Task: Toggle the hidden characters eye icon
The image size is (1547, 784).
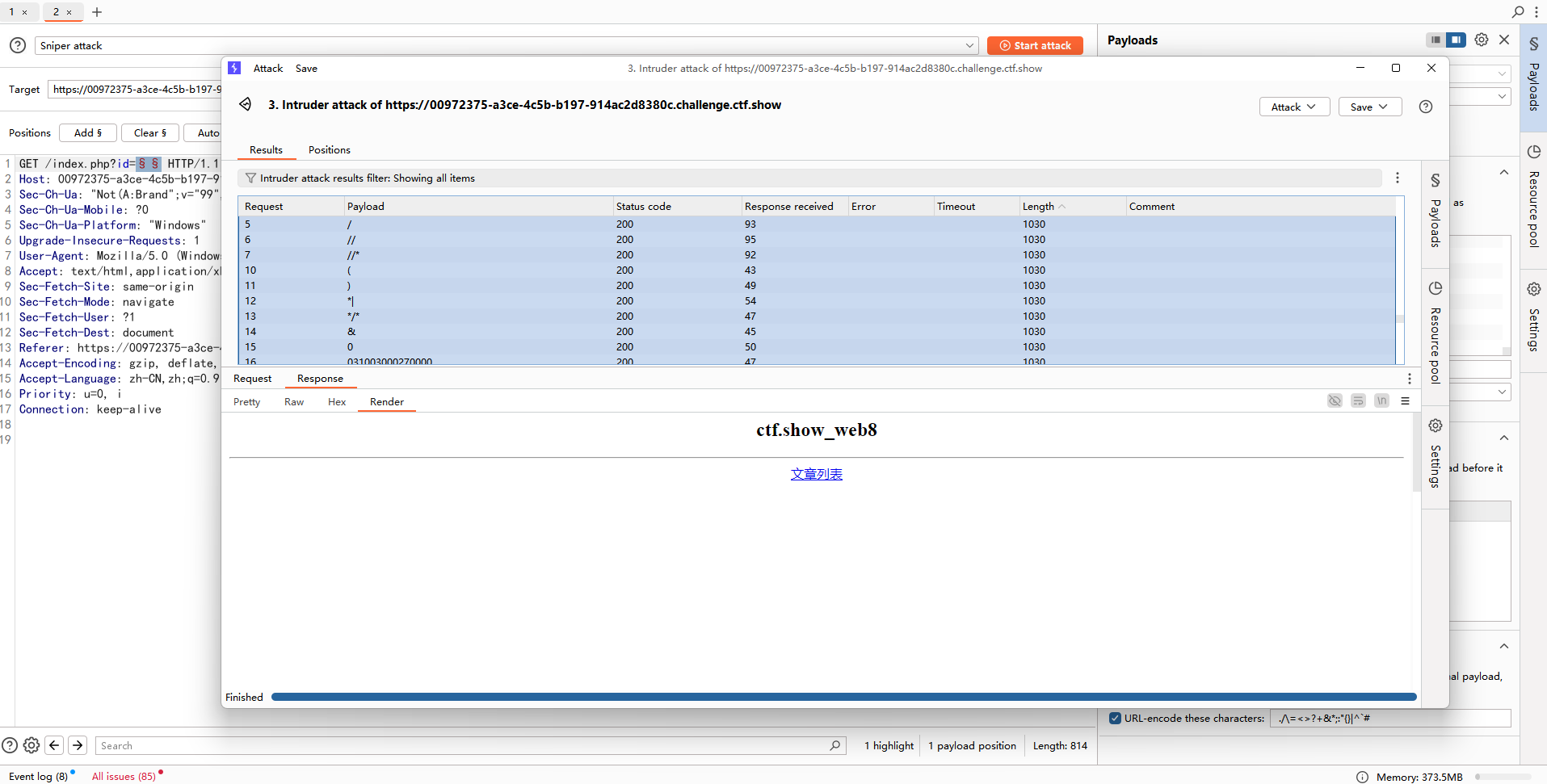Action: (x=1335, y=401)
